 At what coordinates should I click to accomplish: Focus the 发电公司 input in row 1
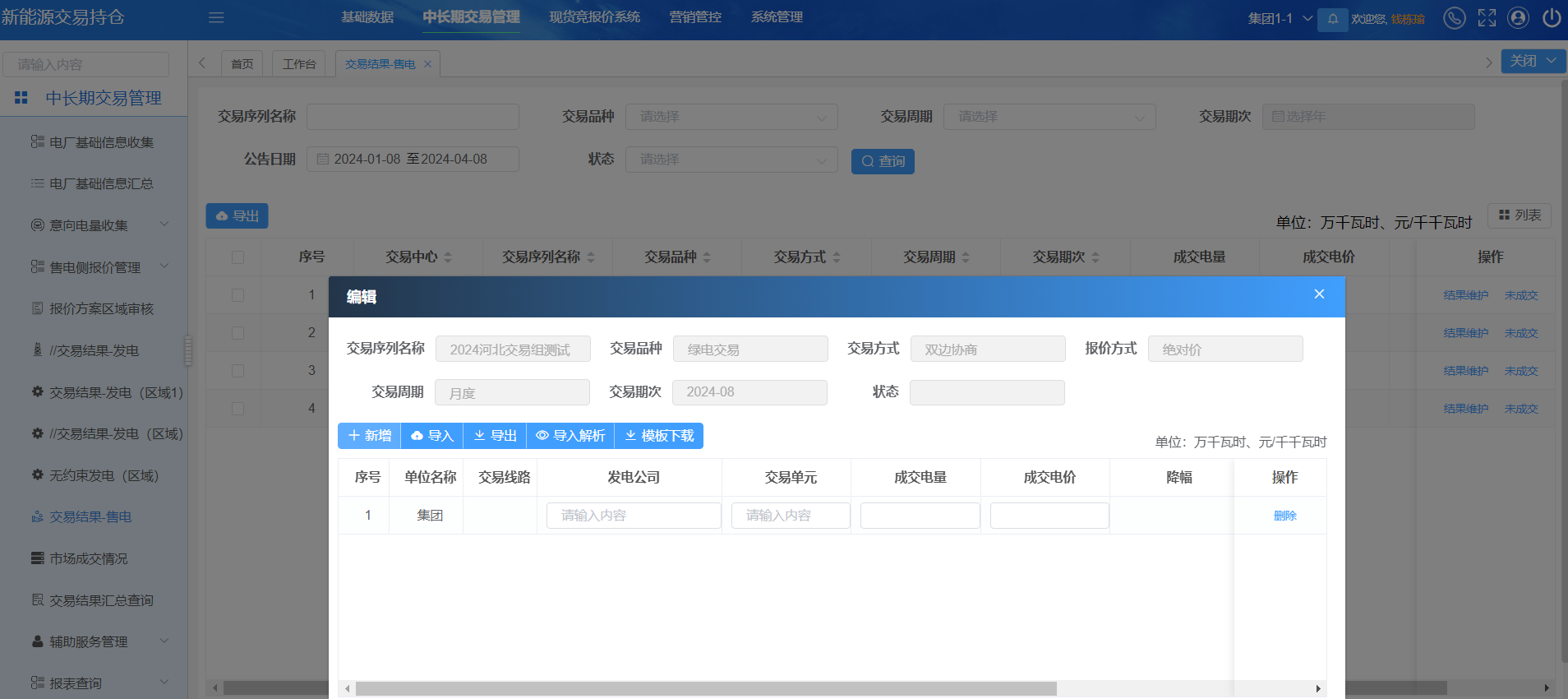[x=634, y=516]
